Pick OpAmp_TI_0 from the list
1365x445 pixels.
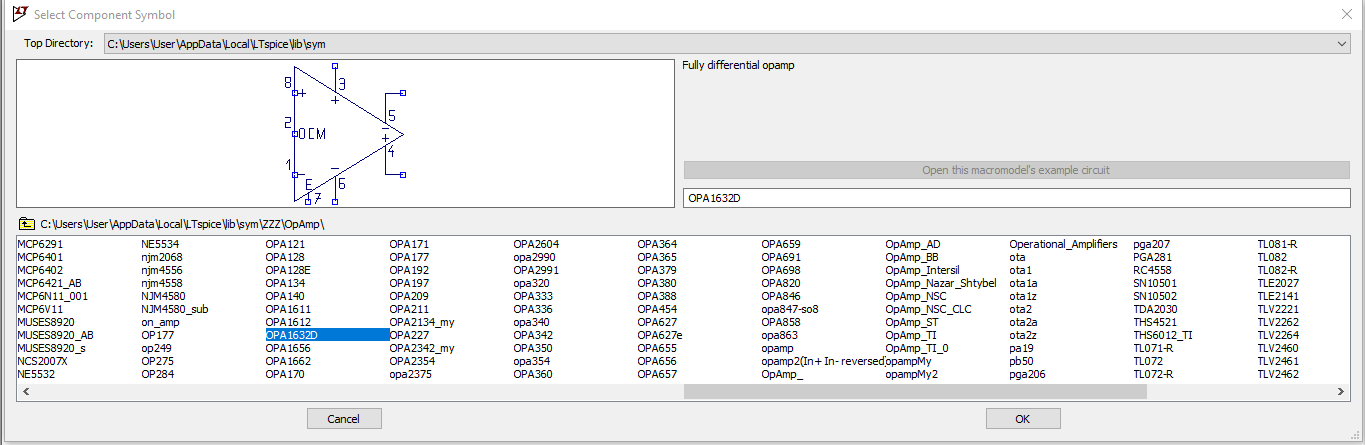click(917, 348)
